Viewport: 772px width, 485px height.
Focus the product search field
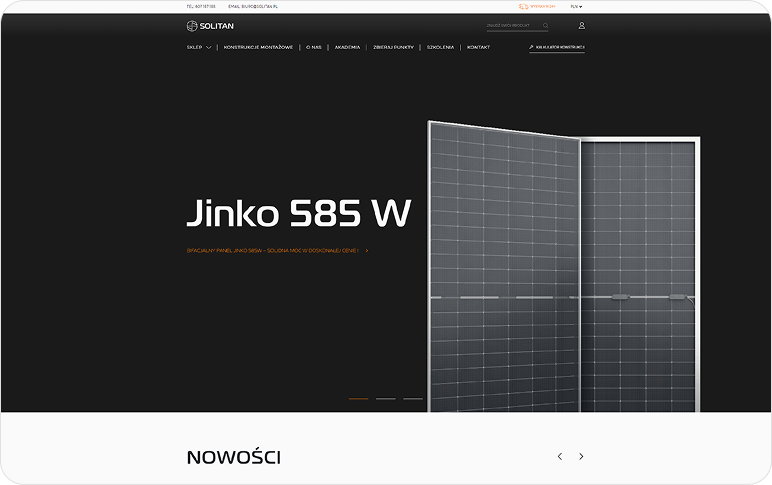[512, 26]
